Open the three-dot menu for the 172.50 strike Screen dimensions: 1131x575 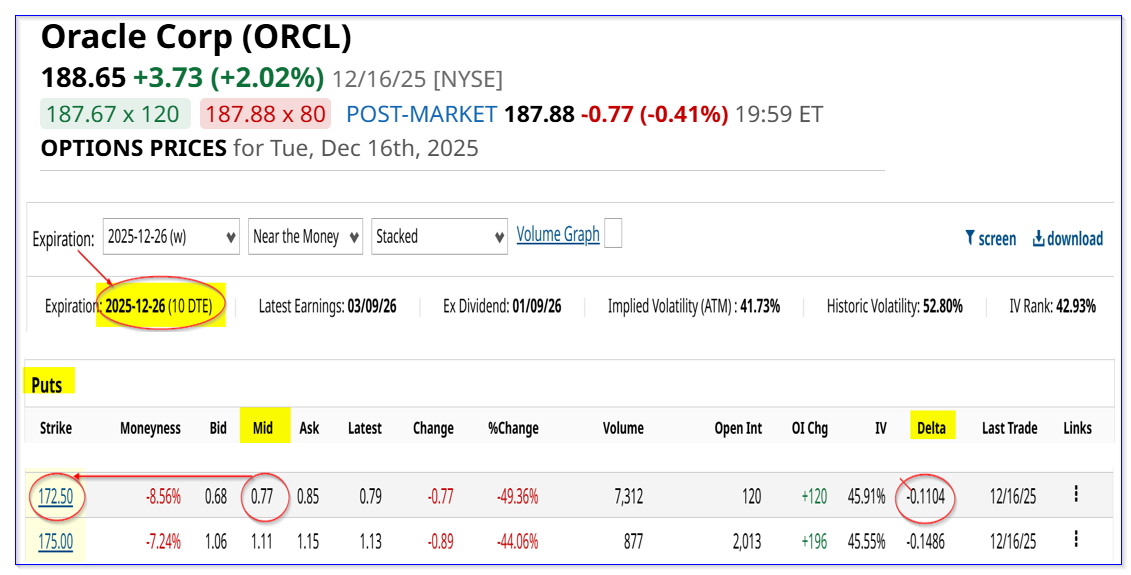pyautogui.click(x=1076, y=494)
